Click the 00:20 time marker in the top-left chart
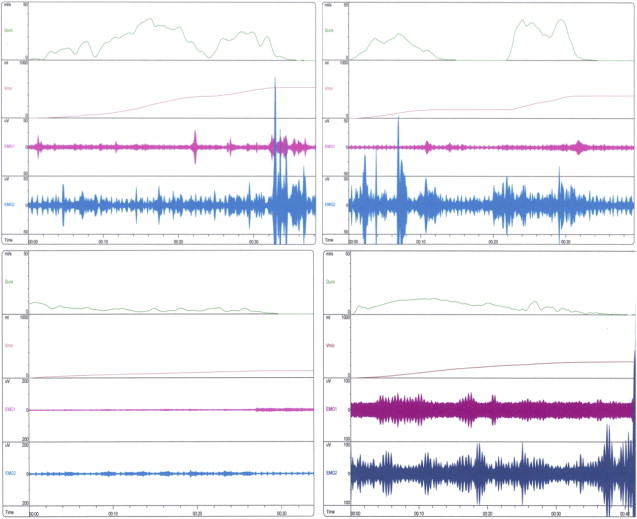The height and width of the screenshot is (519, 637). pos(180,241)
